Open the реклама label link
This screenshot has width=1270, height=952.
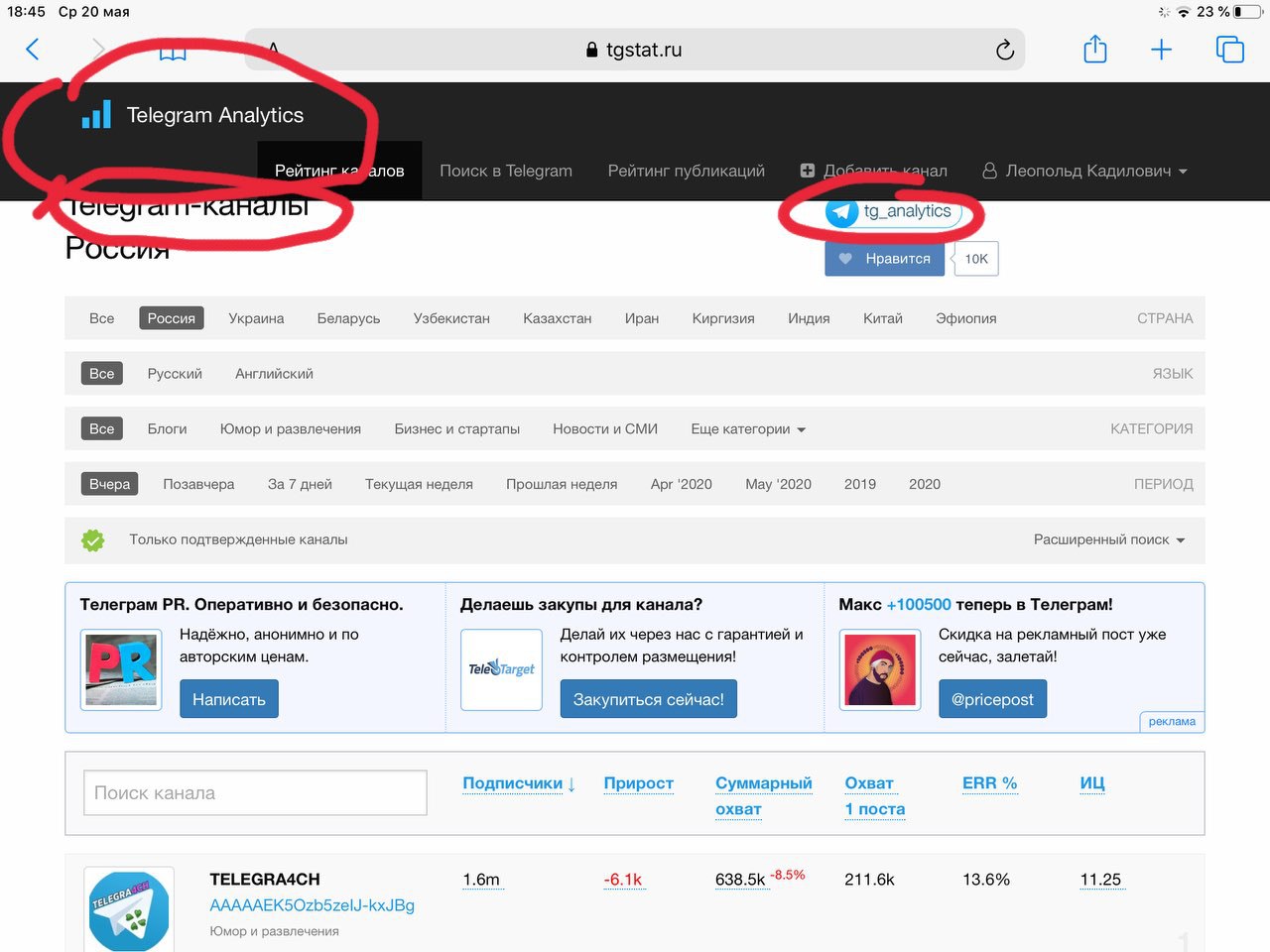click(1172, 721)
